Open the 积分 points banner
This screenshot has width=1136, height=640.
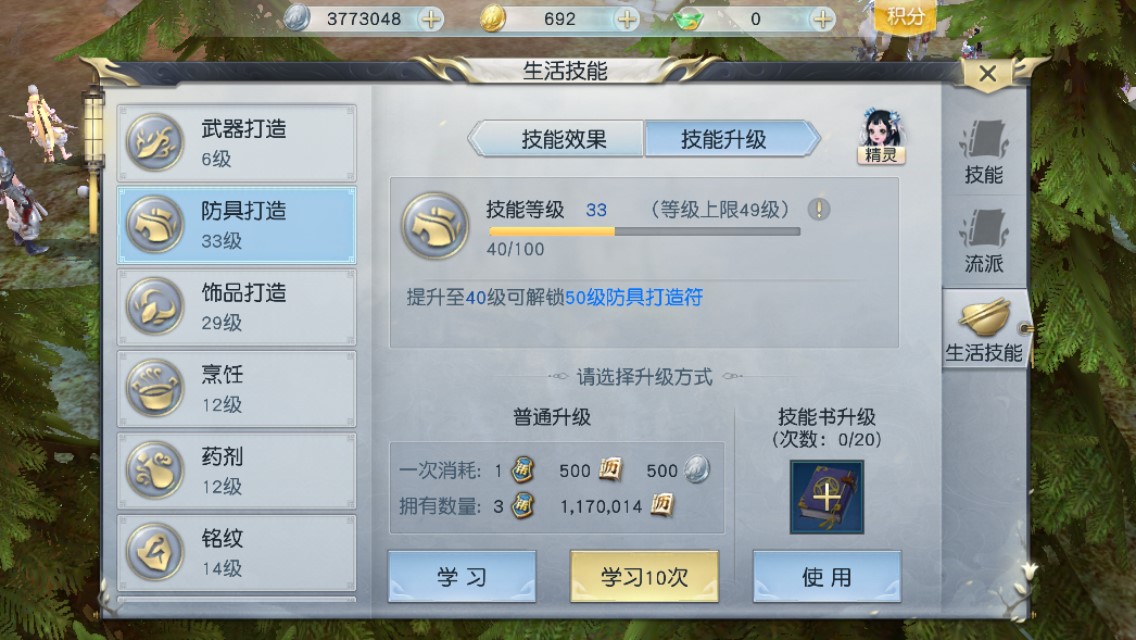(905, 16)
